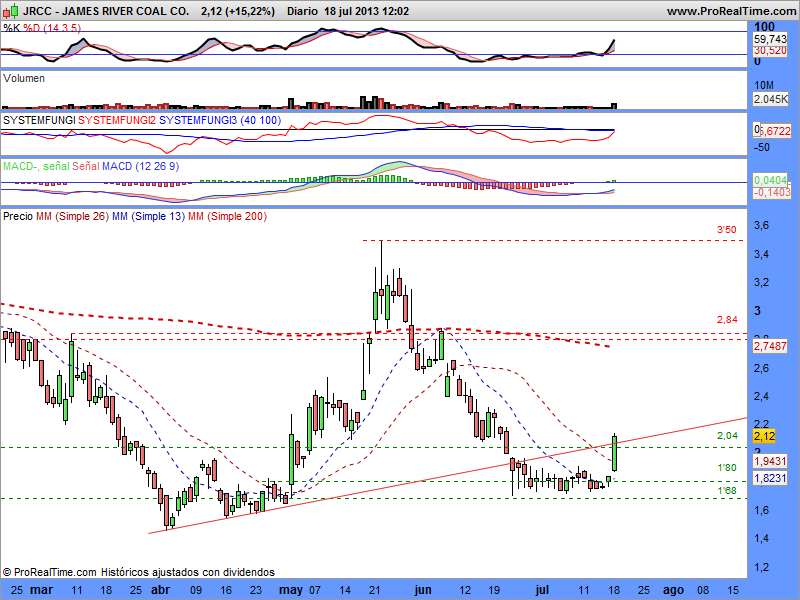Image resolution: width=800 pixels, height=600 pixels.
Task: Click the 07 date tick on time axis
Action: pos(315,590)
